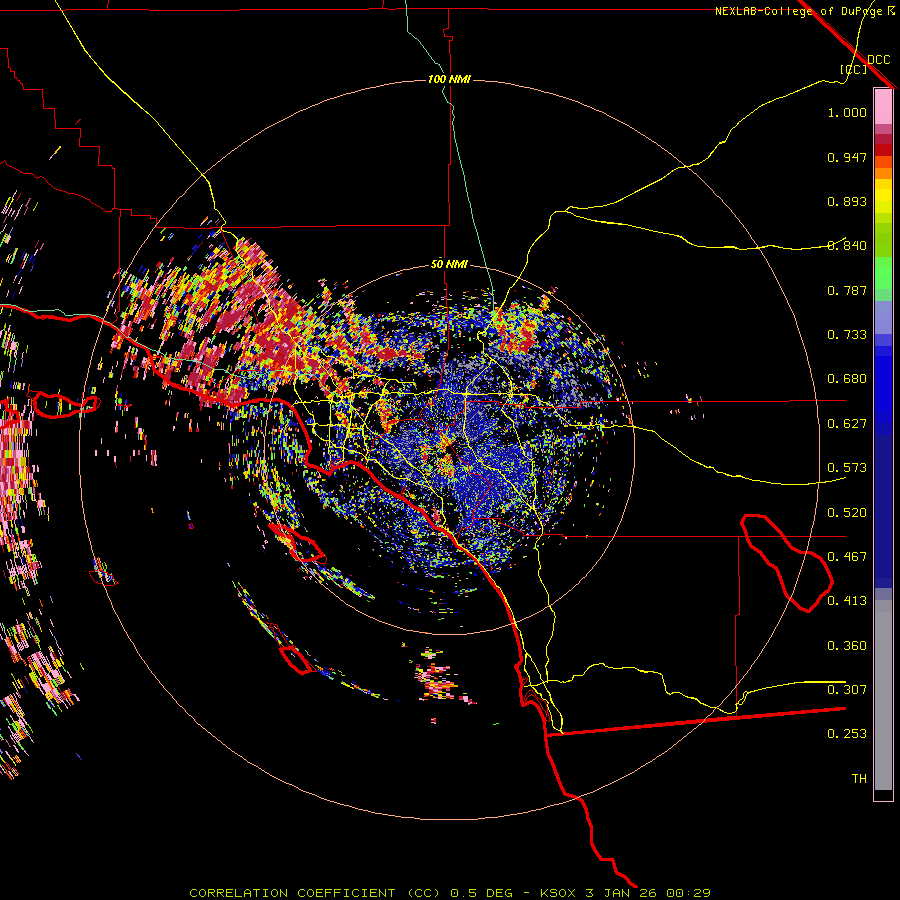
Task: Click the 50 NMI range ring label
Action: coord(449,264)
